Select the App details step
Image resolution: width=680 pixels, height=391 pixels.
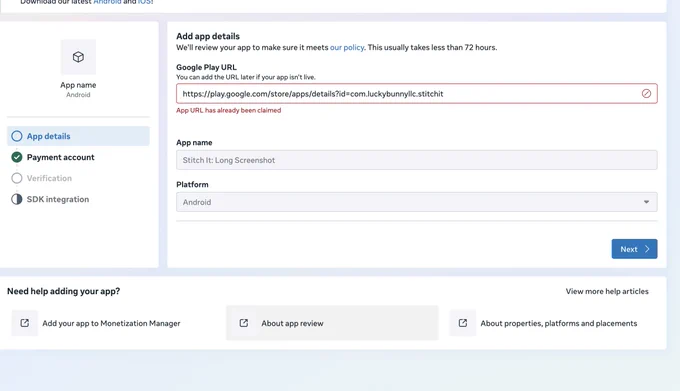78,136
